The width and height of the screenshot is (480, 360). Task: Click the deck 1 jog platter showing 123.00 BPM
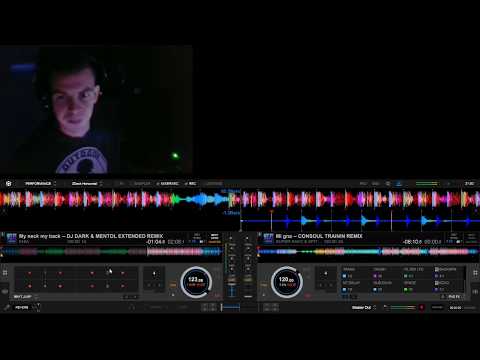pyautogui.click(x=196, y=282)
